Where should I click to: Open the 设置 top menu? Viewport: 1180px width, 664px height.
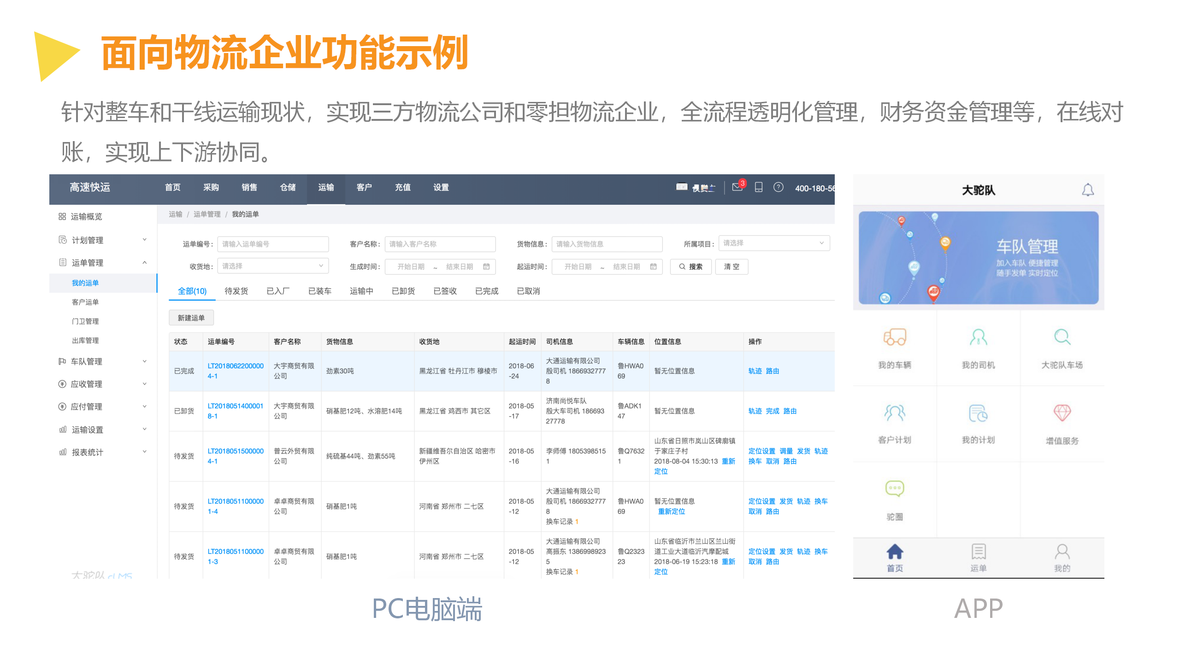pos(441,187)
